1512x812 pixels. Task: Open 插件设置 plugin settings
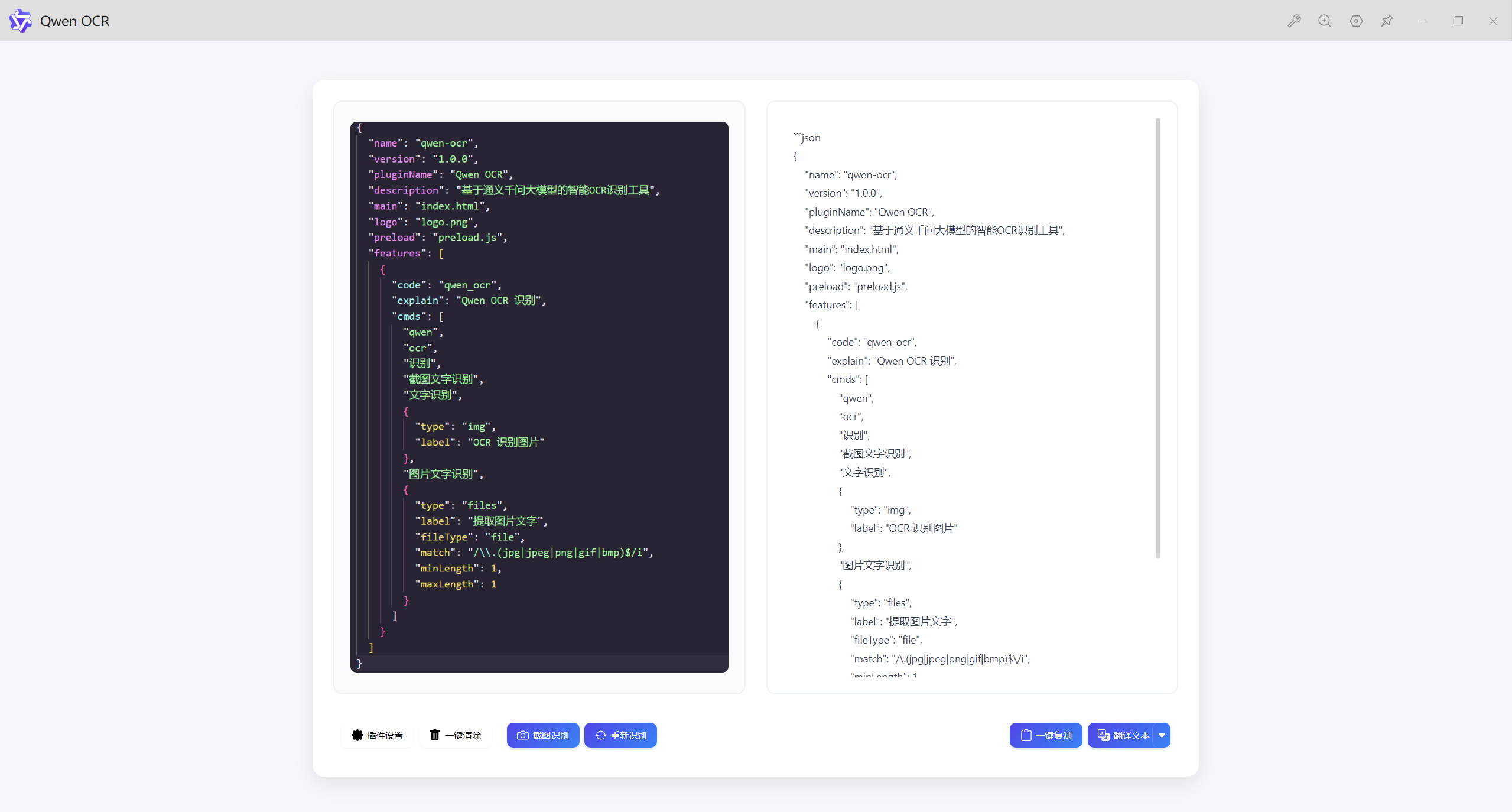click(x=377, y=735)
